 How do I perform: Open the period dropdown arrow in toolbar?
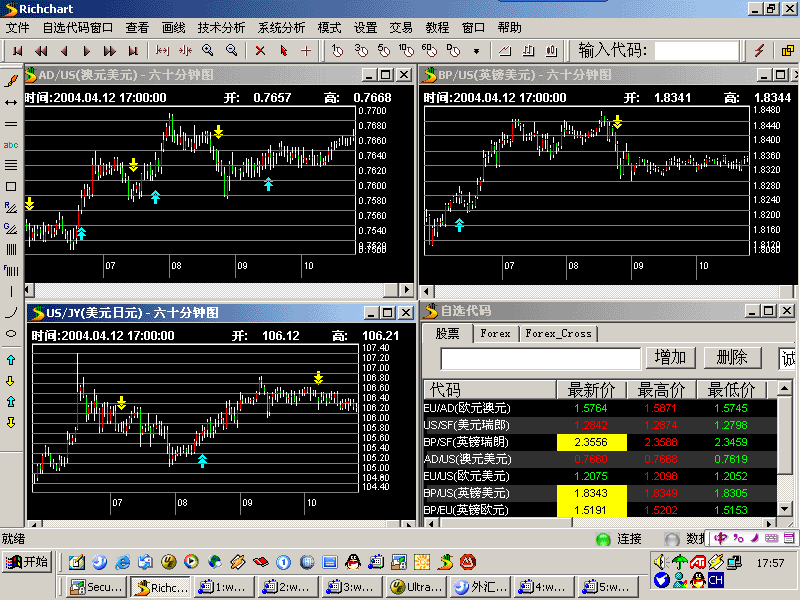[x=477, y=51]
